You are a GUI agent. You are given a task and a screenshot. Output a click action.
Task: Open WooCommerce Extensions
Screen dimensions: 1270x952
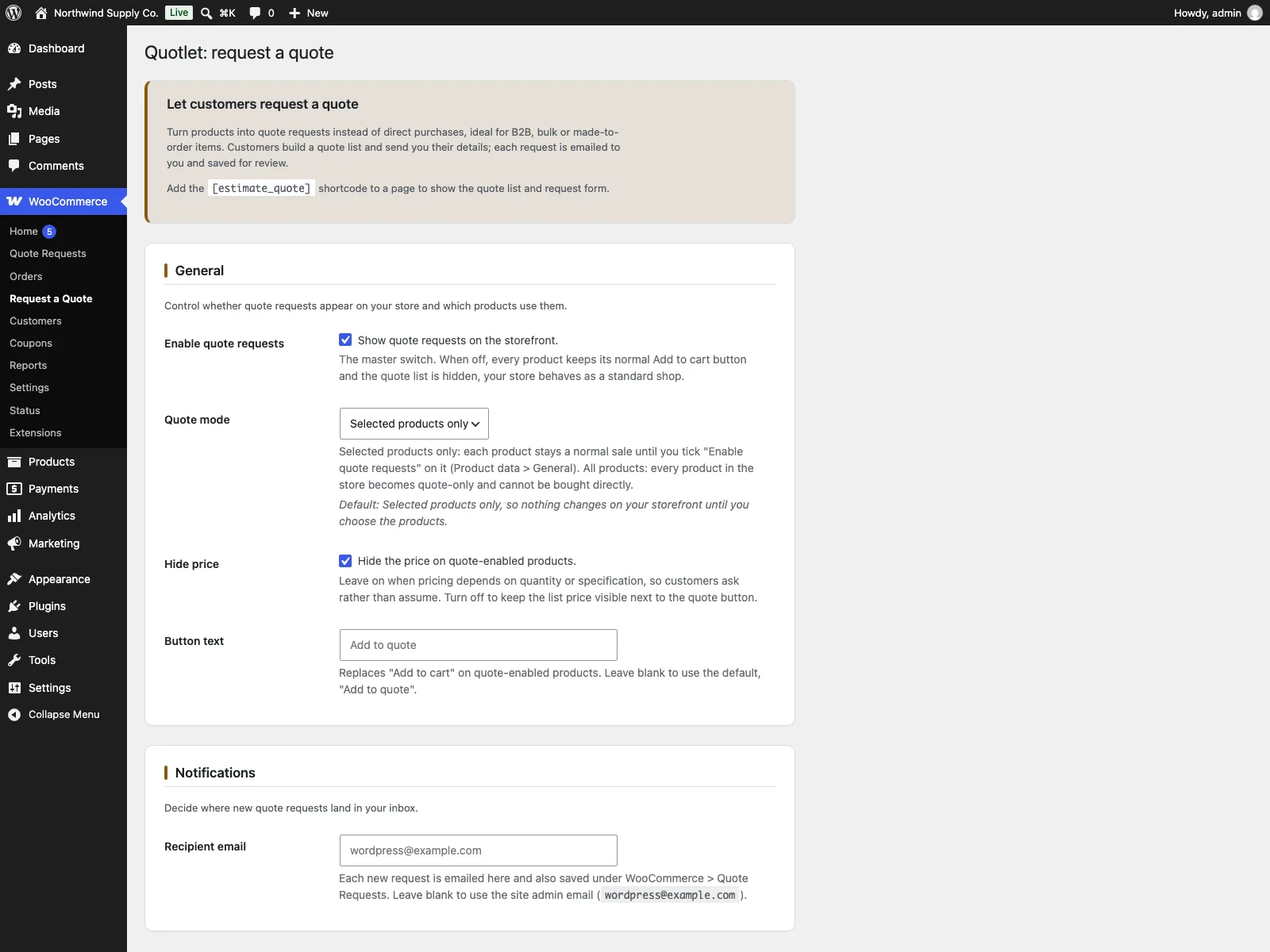(36, 433)
